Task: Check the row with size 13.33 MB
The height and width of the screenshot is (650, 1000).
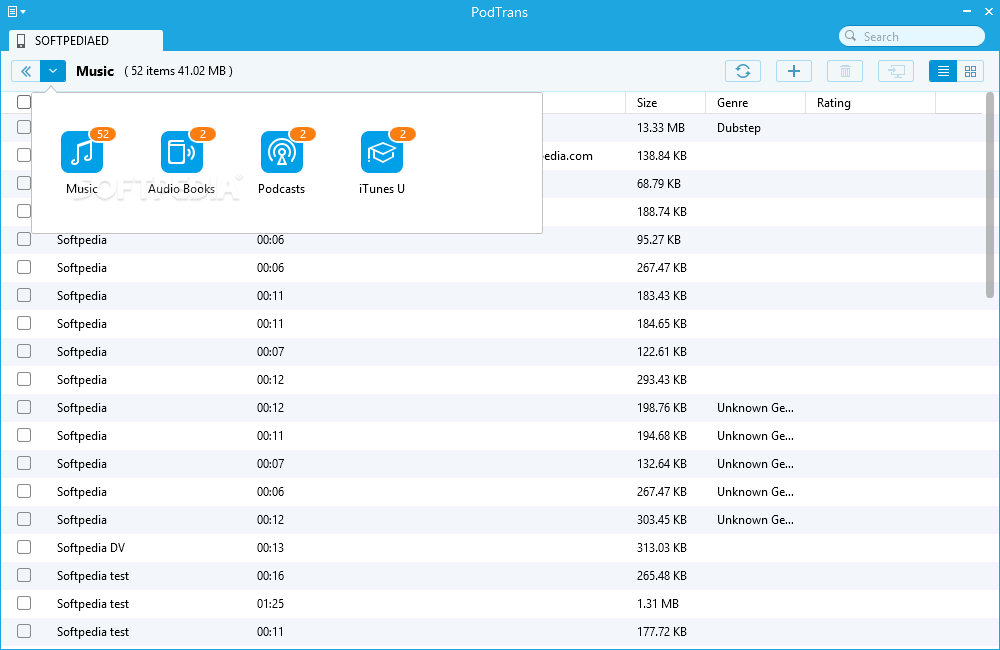Action: [x=24, y=127]
